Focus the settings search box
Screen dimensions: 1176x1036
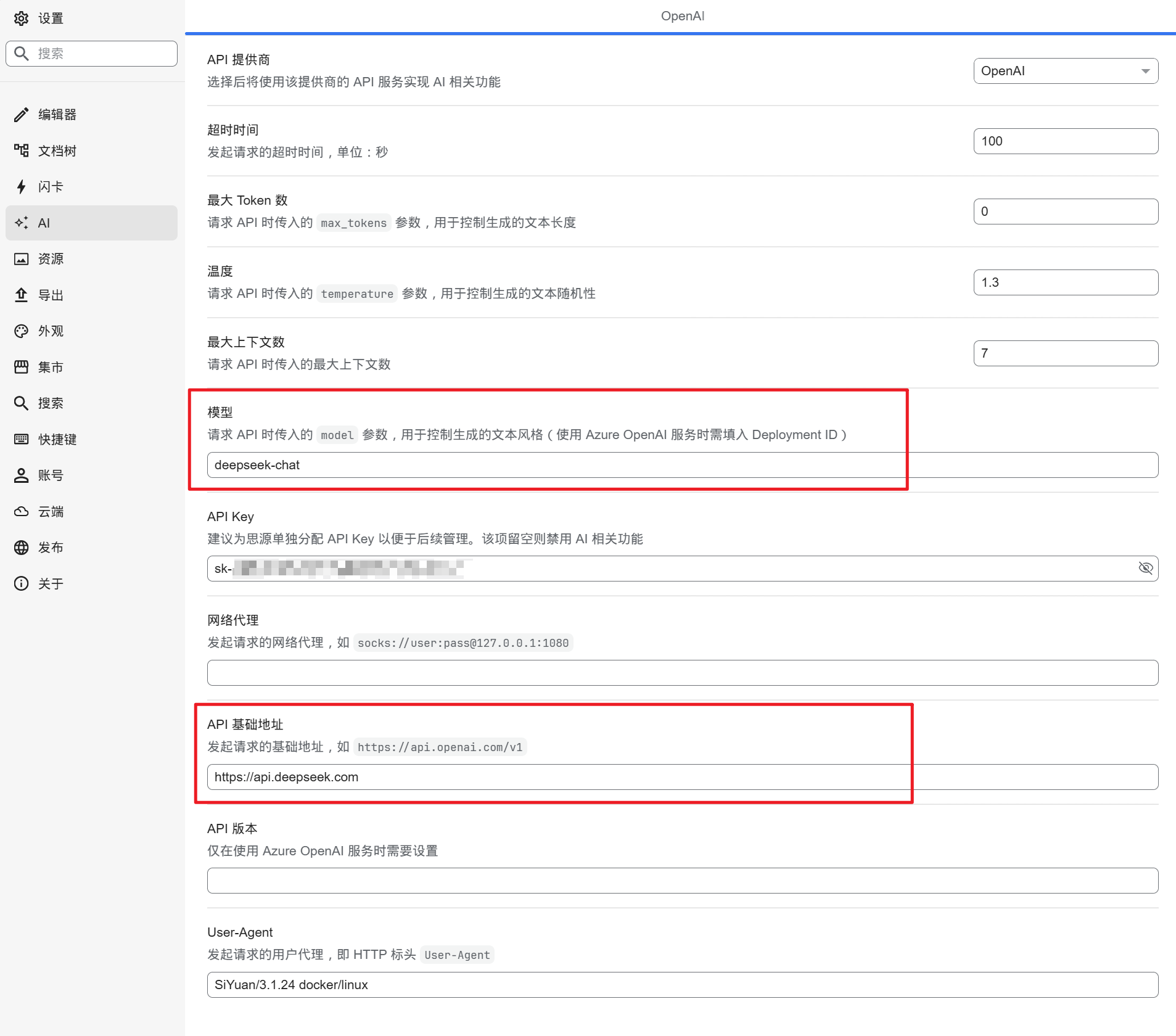tap(91, 54)
